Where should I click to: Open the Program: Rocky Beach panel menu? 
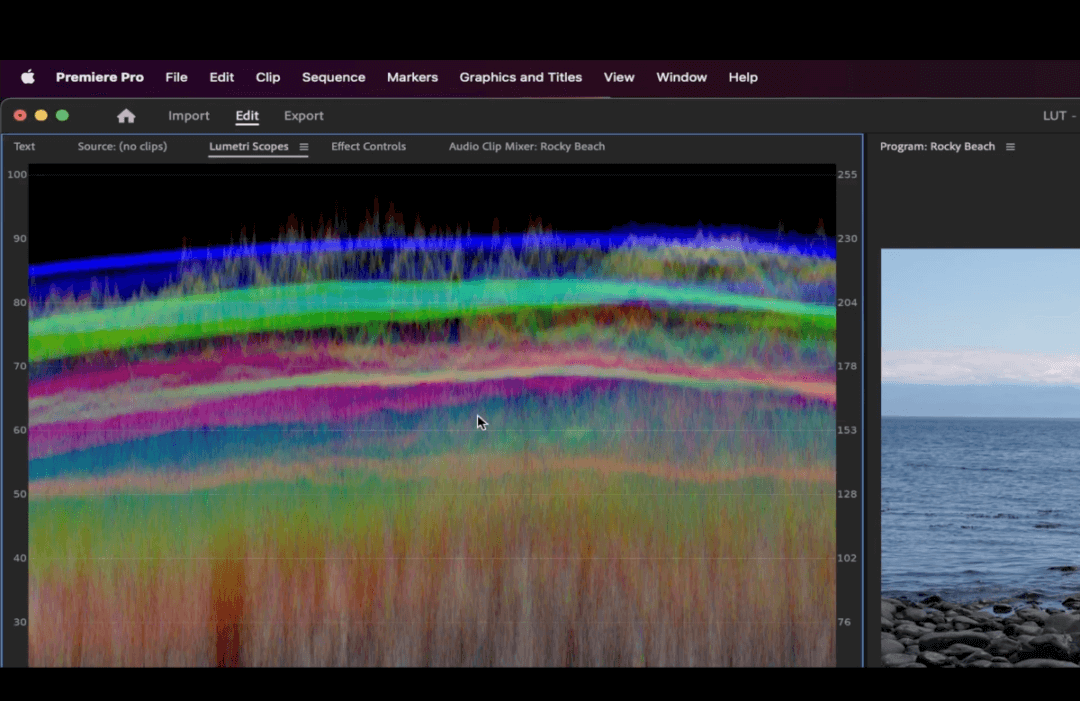(1010, 146)
